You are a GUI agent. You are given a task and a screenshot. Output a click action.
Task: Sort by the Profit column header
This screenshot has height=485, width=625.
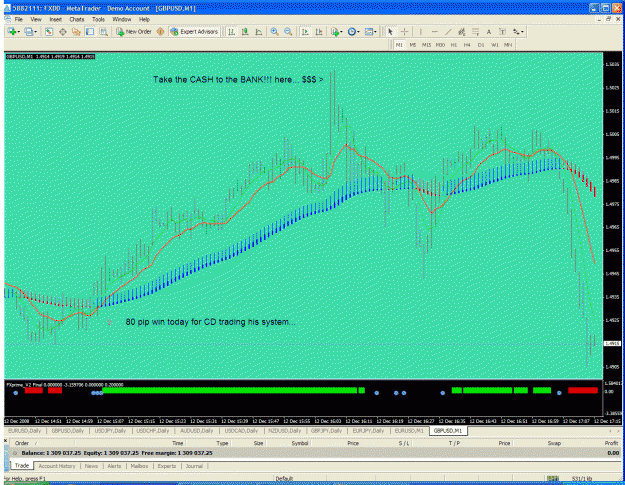[611, 443]
